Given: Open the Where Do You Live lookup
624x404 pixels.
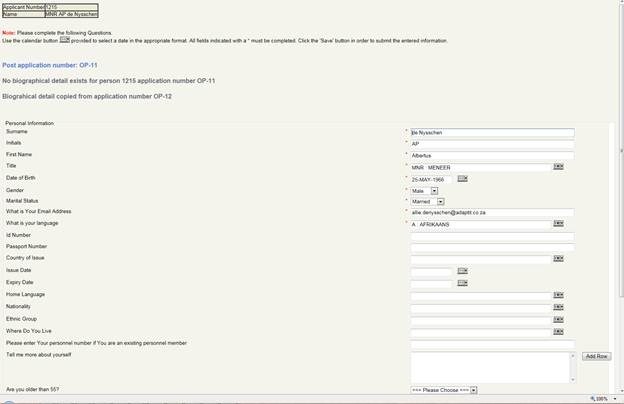Looking at the screenshot, I should (x=558, y=331).
